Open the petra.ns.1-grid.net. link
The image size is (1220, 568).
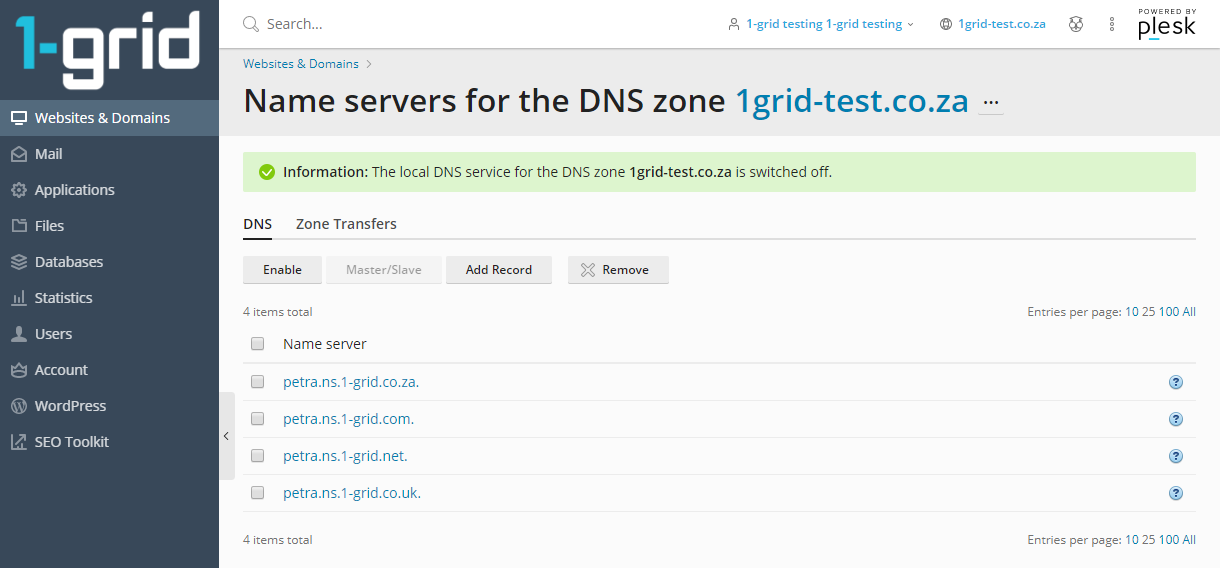pyautogui.click(x=345, y=456)
